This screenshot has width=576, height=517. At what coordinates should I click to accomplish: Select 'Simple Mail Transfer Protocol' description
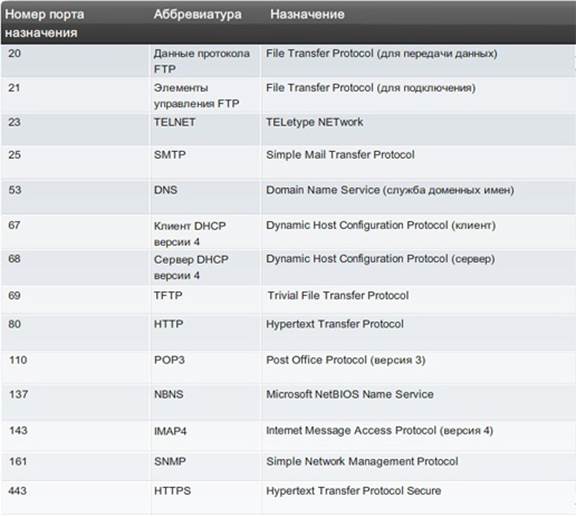pyautogui.click(x=340, y=155)
